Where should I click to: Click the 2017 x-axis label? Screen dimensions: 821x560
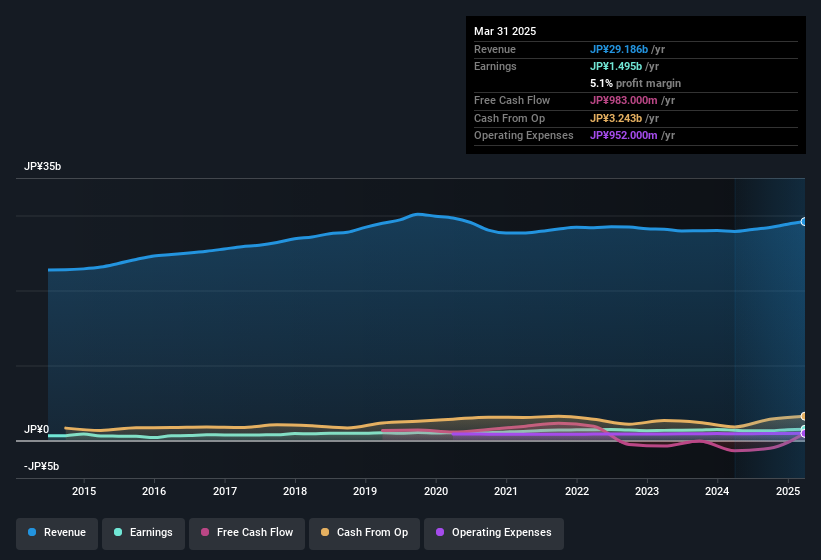225,491
